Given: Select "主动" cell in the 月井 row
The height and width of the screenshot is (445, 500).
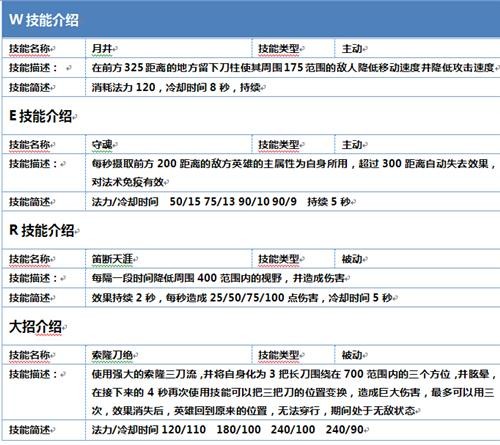Looking at the screenshot, I should coord(417,49).
